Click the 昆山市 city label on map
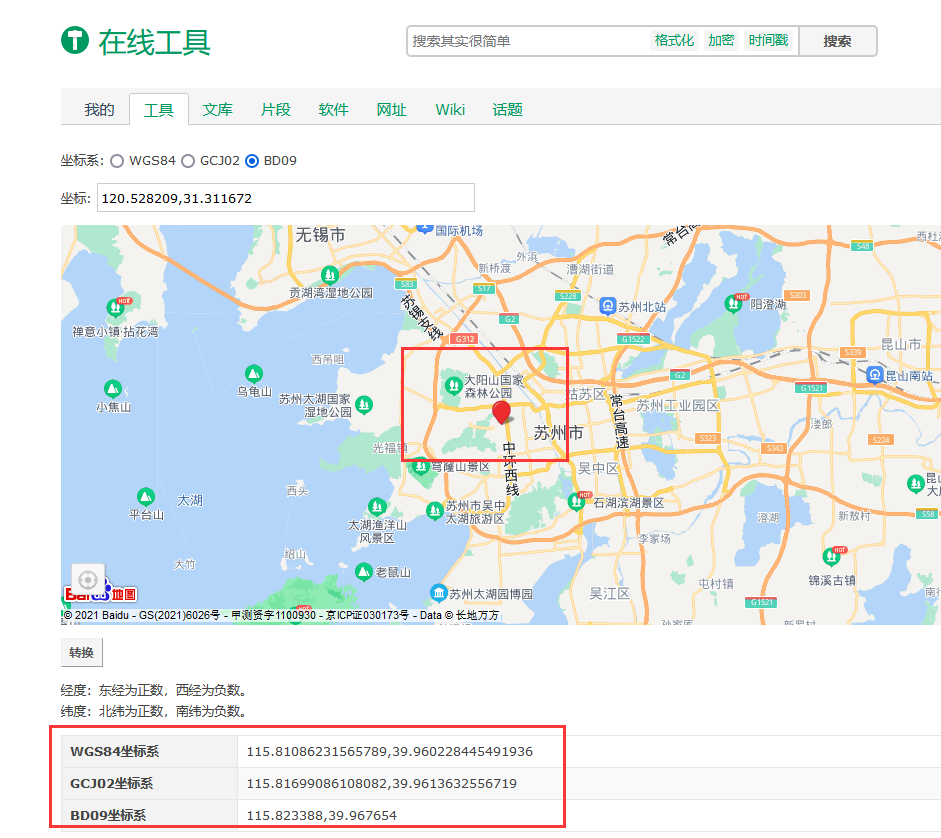This screenshot has width=941, height=838. (x=901, y=345)
